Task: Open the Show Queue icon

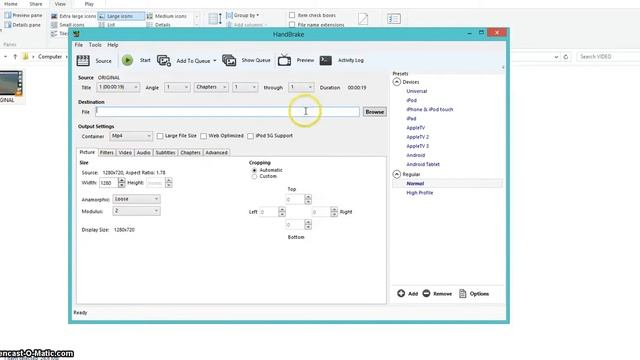Action: [x=229, y=60]
